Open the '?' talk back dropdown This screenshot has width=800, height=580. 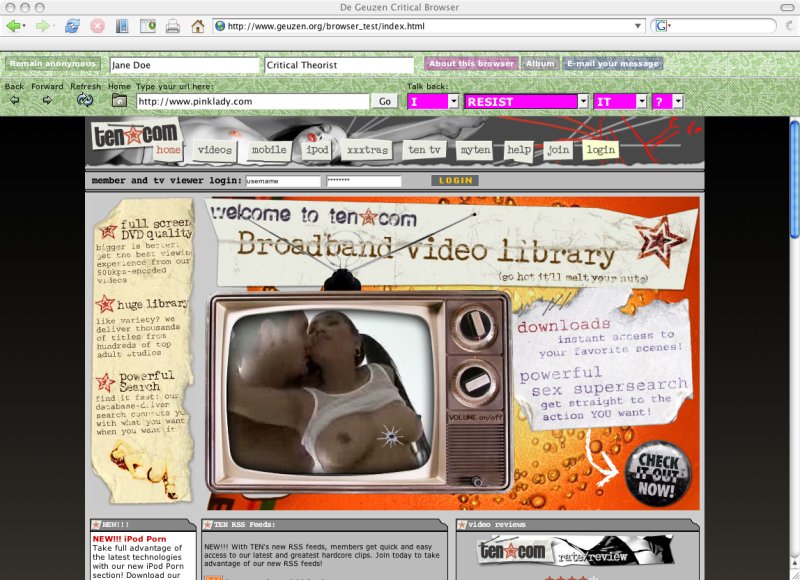(x=668, y=102)
